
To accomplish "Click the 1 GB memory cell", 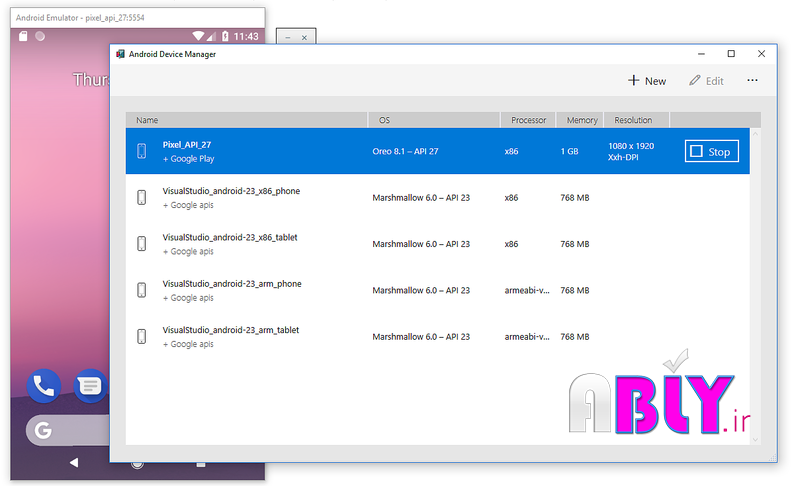I will pos(569,151).
